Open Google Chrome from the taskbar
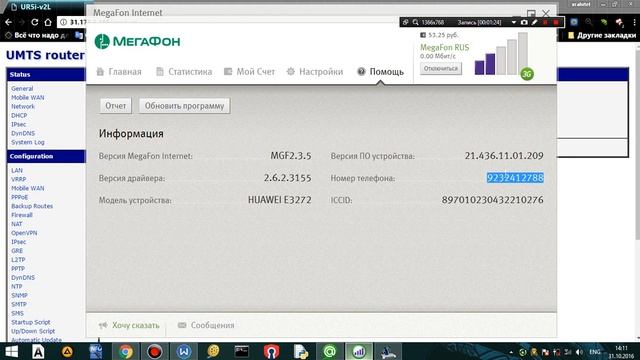 [126, 352]
